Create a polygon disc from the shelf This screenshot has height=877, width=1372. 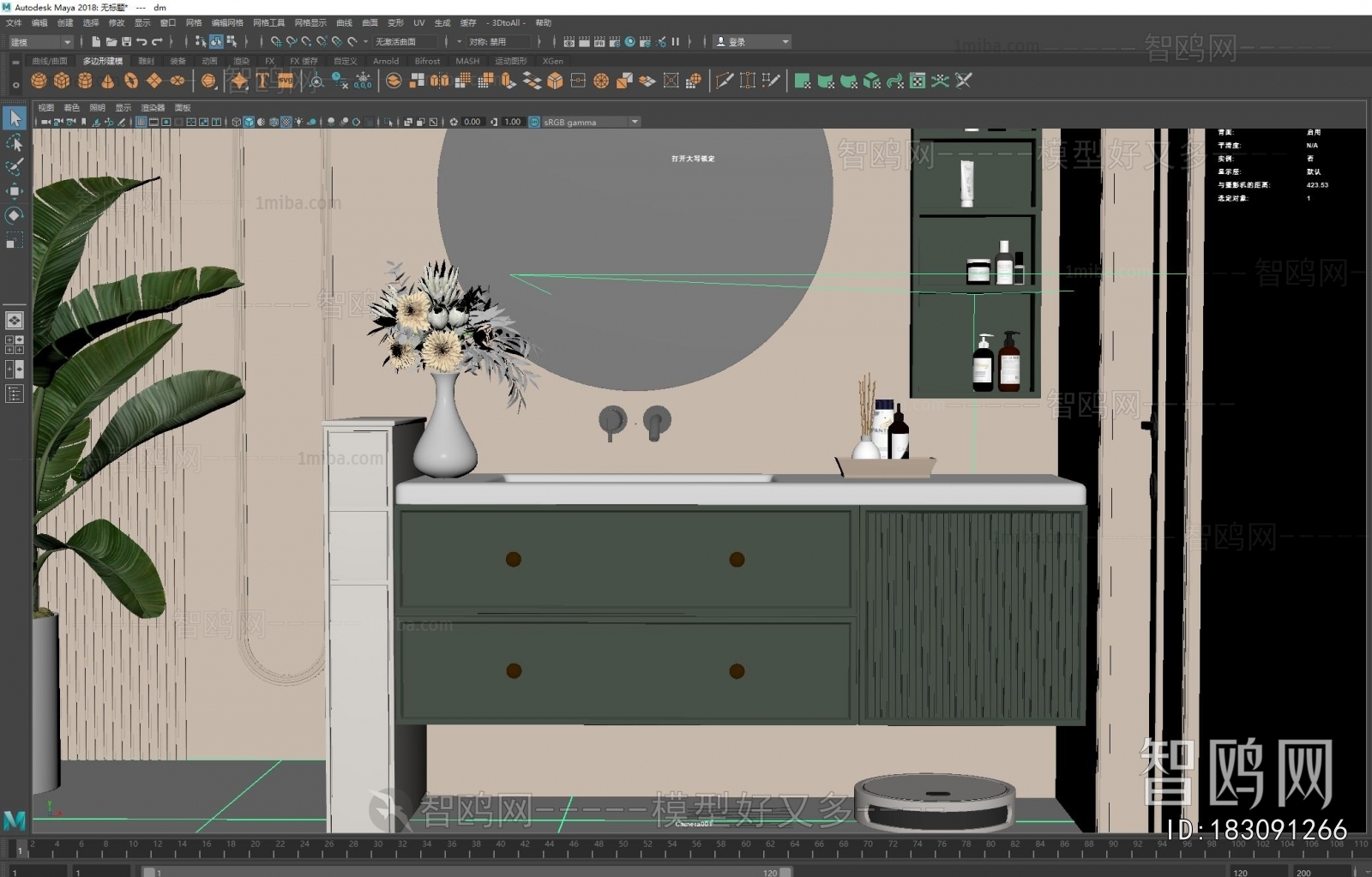click(178, 81)
